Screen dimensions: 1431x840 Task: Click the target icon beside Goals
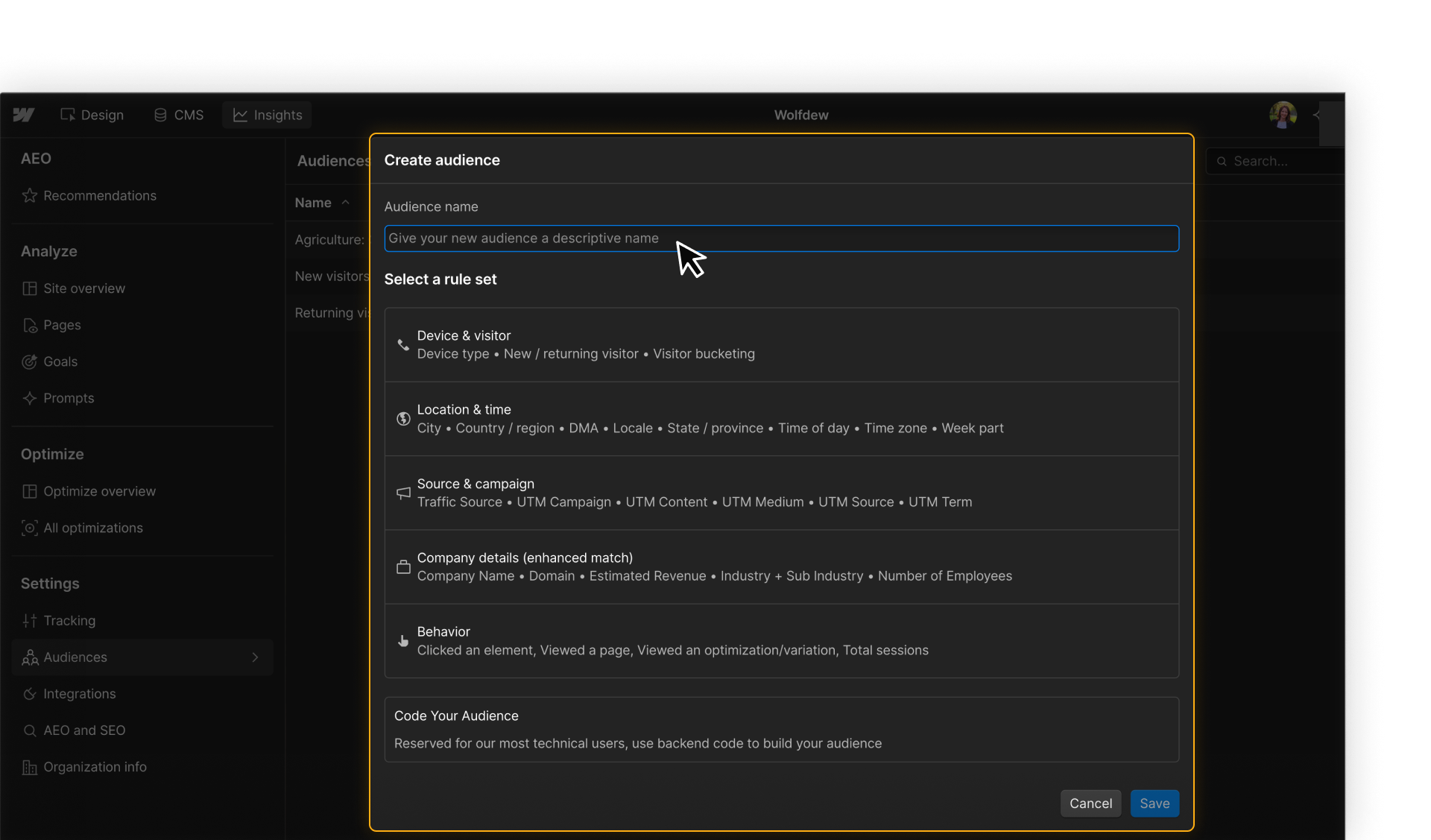click(x=30, y=361)
